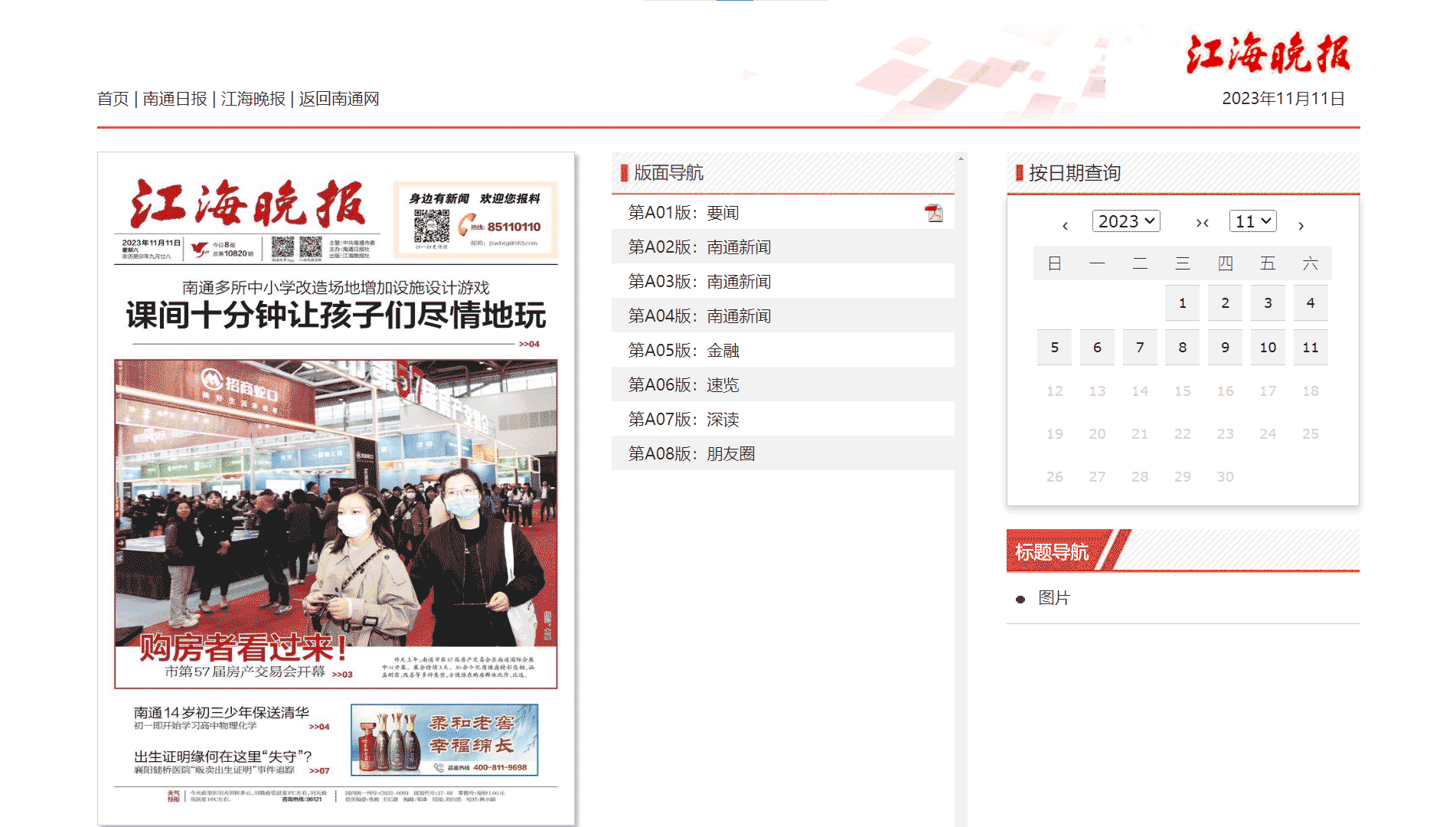1456x827 pixels.
Task: Click the page list scrollbar up arrow
Action: tap(961, 158)
